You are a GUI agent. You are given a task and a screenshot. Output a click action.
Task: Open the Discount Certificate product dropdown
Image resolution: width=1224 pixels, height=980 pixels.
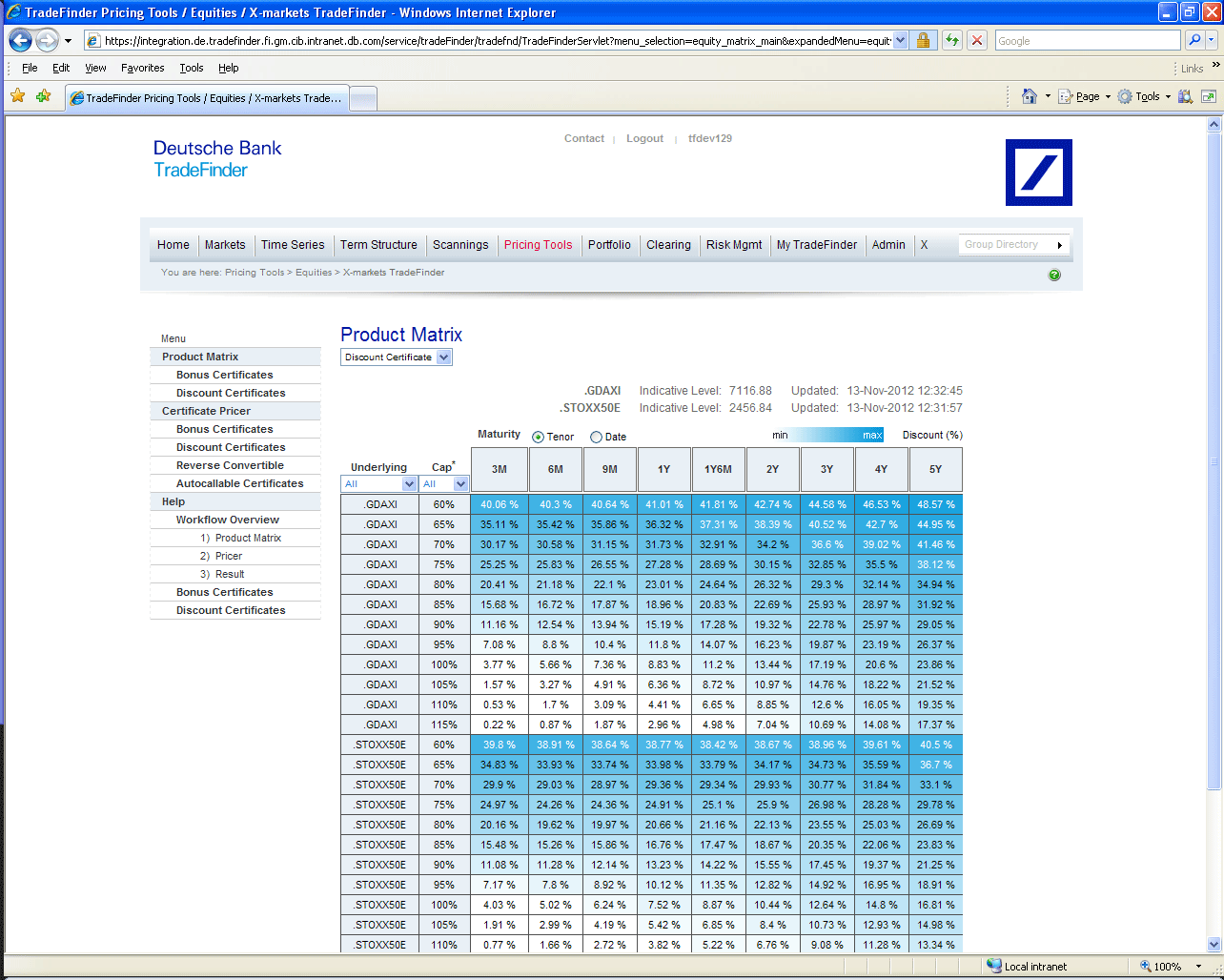pyautogui.click(x=397, y=357)
